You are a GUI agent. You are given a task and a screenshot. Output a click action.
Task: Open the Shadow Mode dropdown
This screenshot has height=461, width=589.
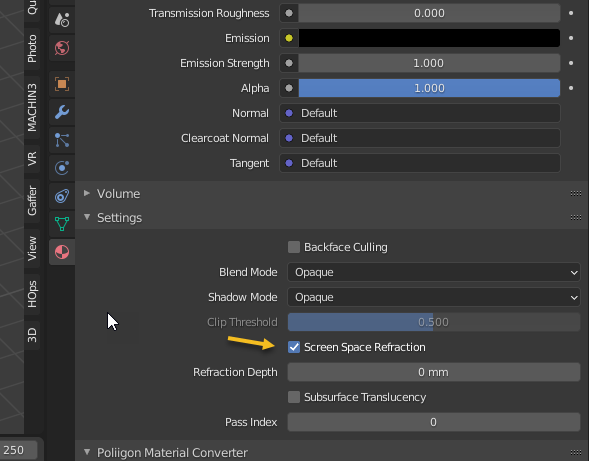(x=434, y=297)
